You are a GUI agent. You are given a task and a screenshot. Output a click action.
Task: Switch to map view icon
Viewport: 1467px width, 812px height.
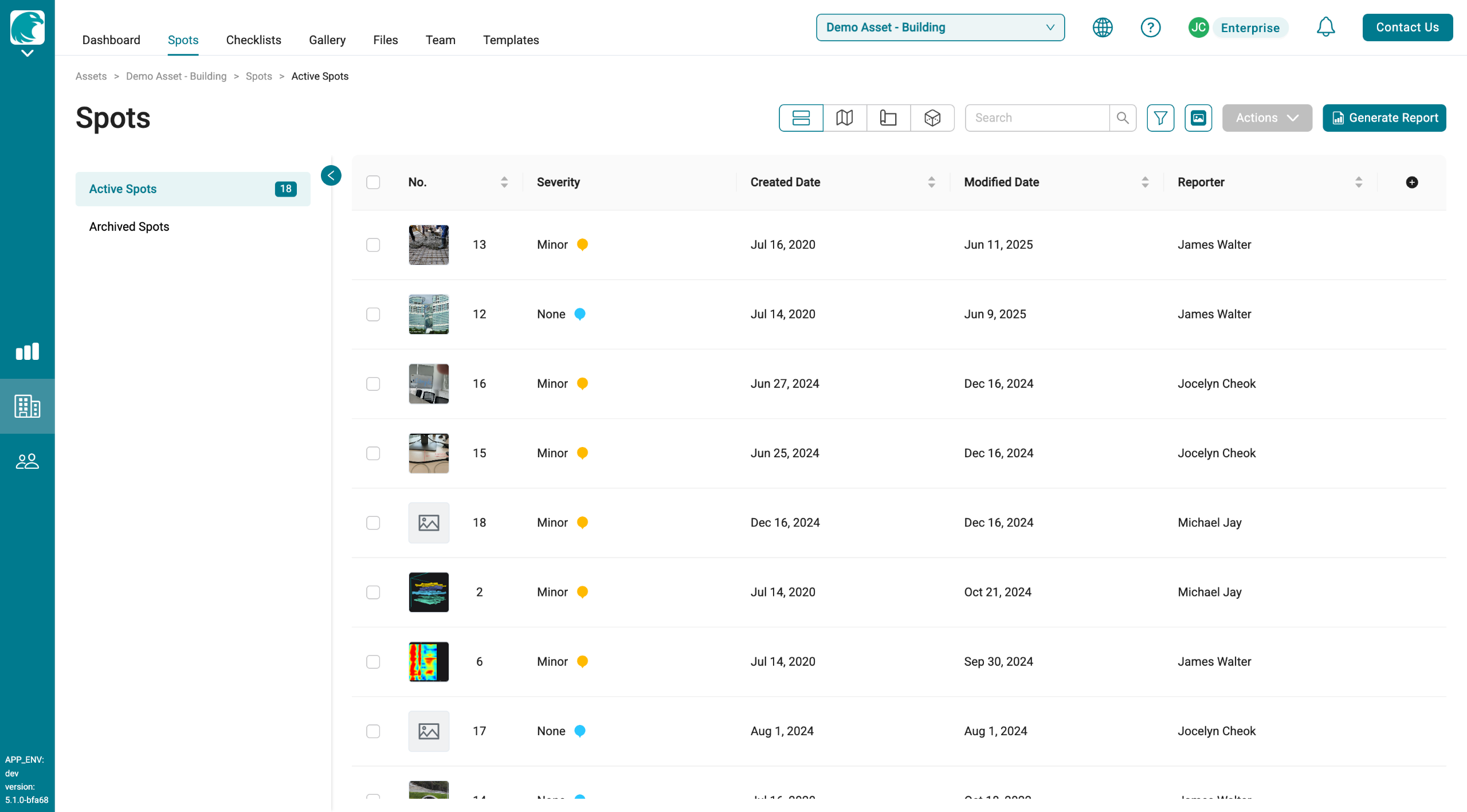(x=844, y=118)
